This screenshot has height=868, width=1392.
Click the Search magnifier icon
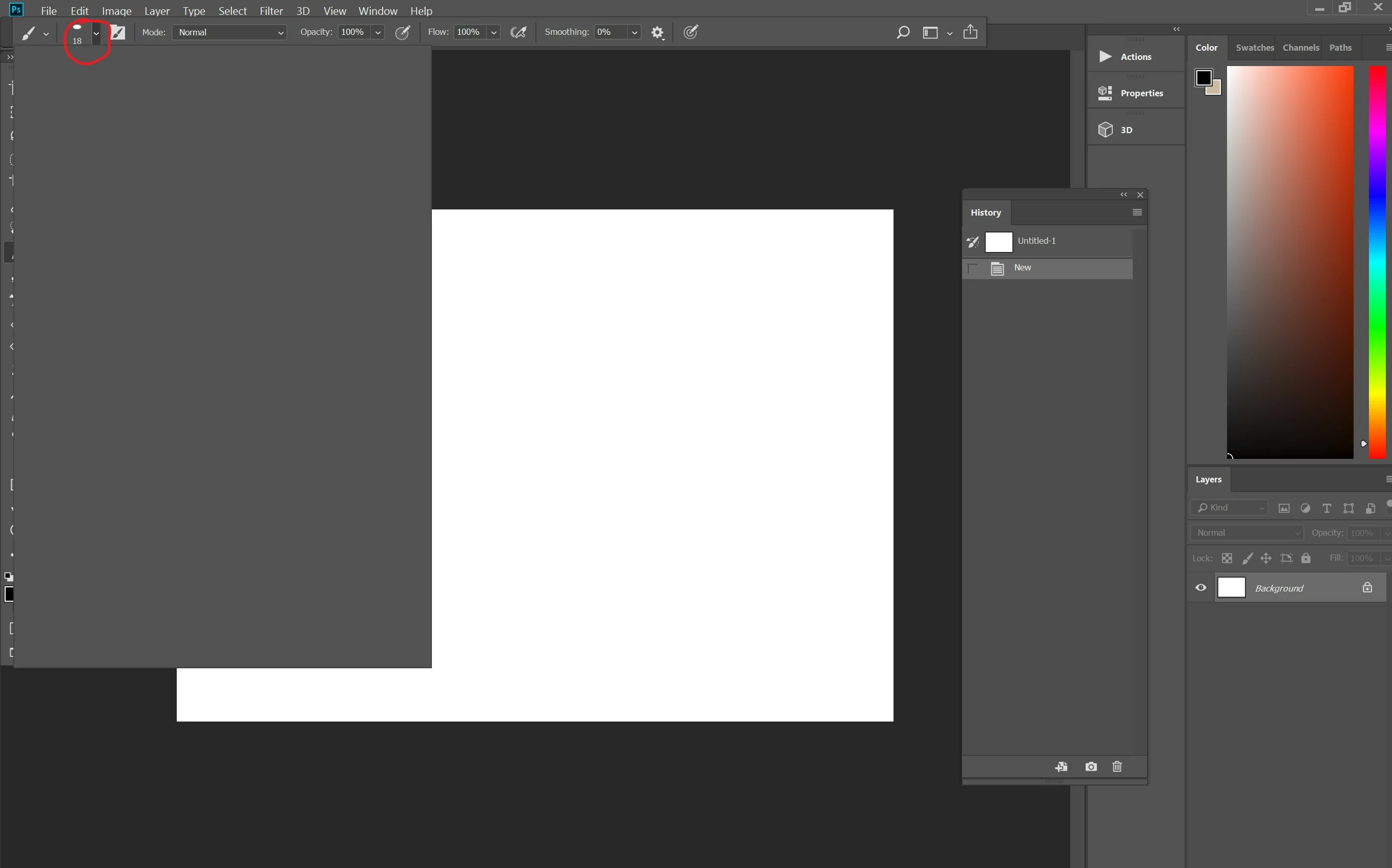tap(903, 33)
